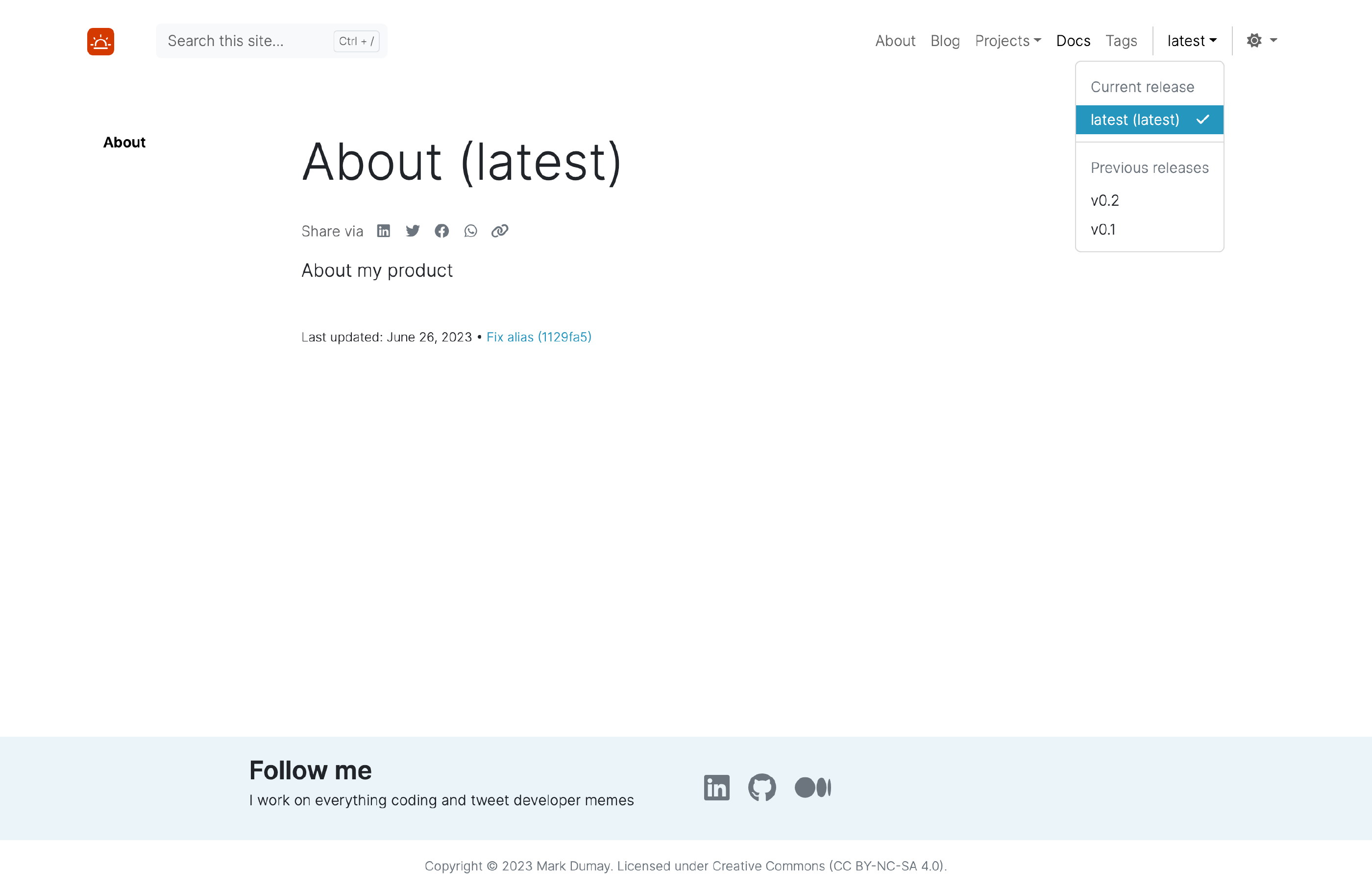Image resolution: width=1372 pixels, height=891 pixels.
Task: Select the Docs menu item
Action: pyautogui.click(x=1073, y=40)
